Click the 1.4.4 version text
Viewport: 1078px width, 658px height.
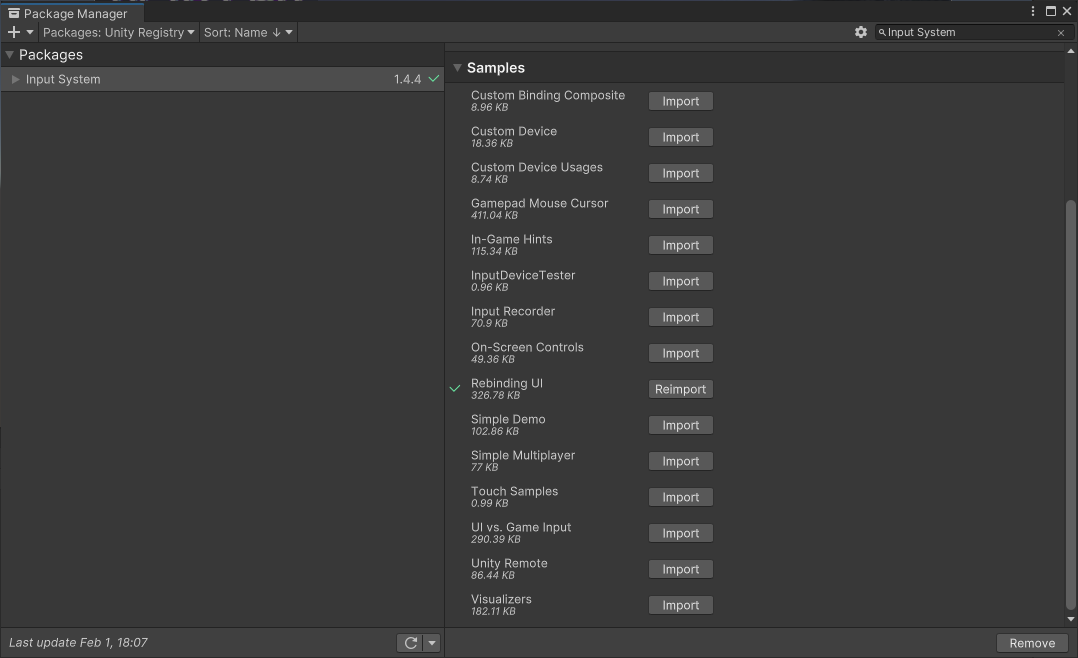point(407,79)
